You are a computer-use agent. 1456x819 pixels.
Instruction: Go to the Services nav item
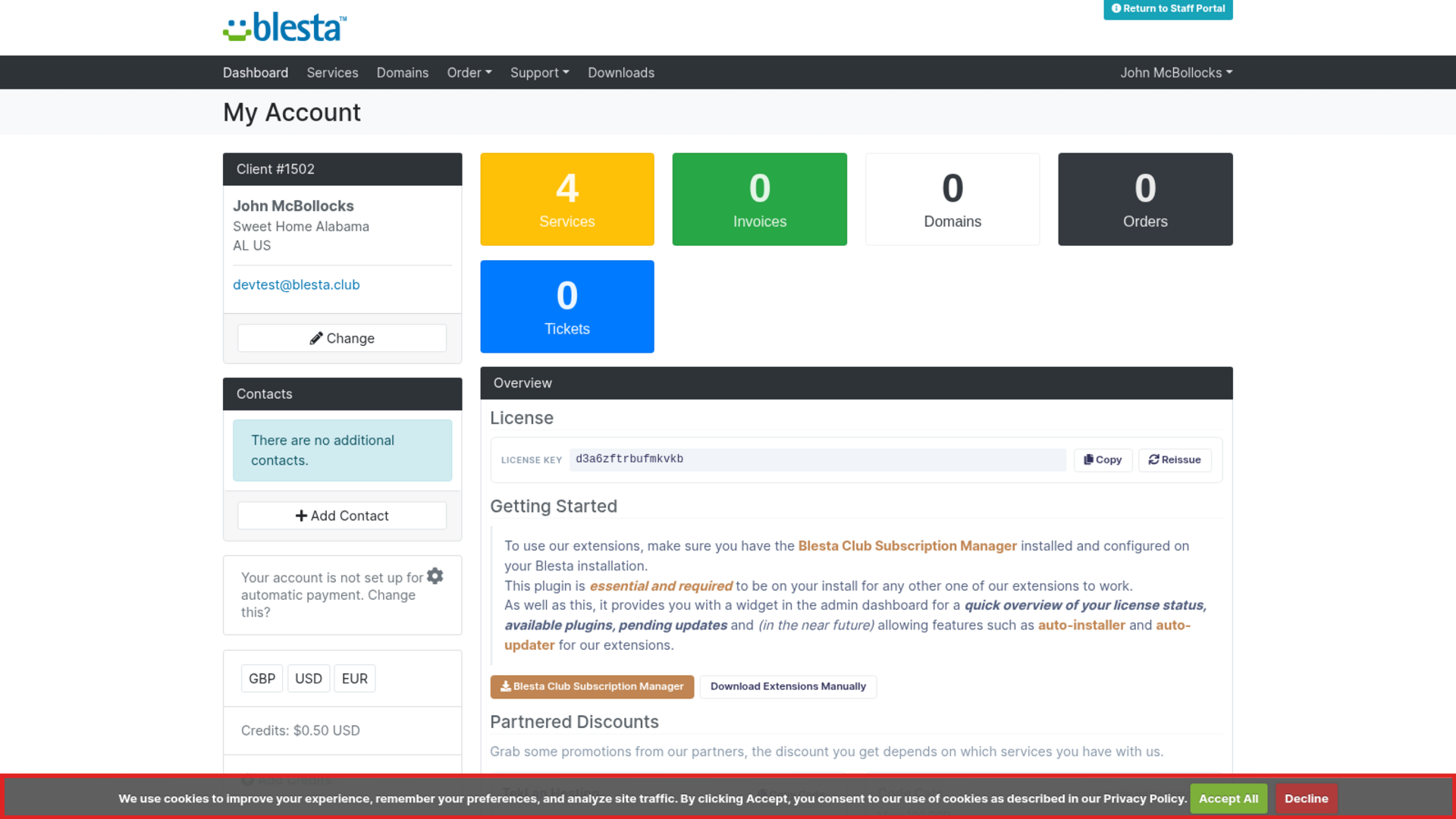332,73
